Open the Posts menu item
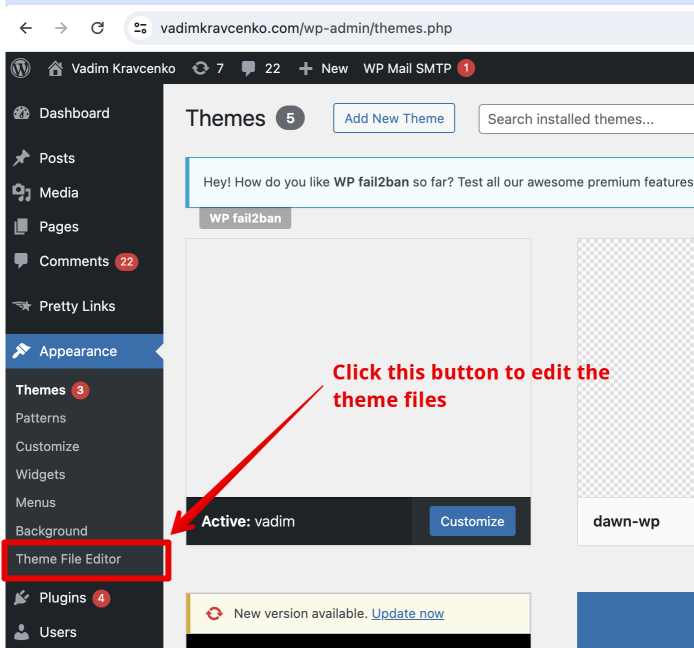This screenshot has width=694, height=648. 57,158
